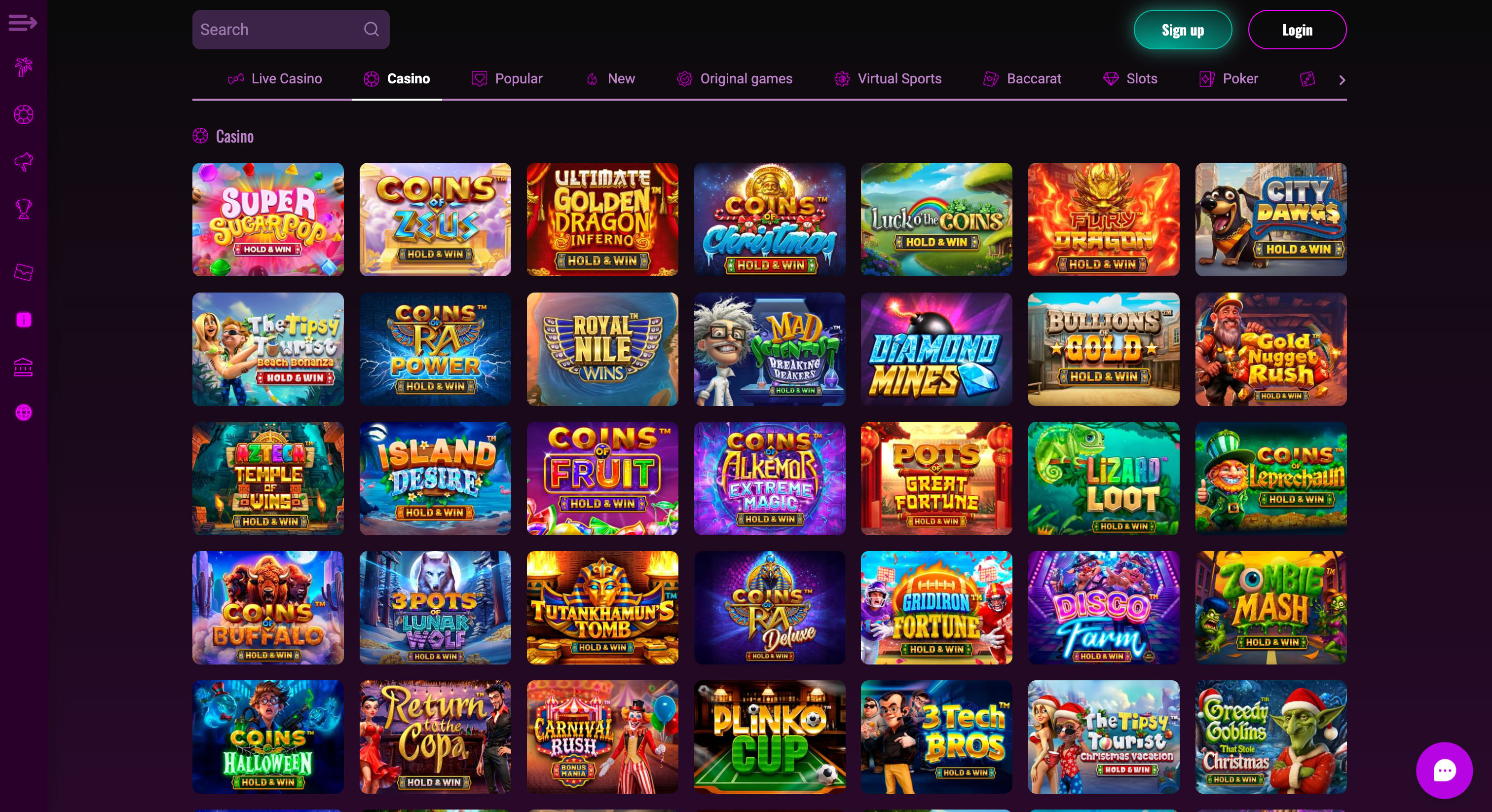The image size is (1492, 812).
Task: Focus the Search input field
Action: point(291,30)
